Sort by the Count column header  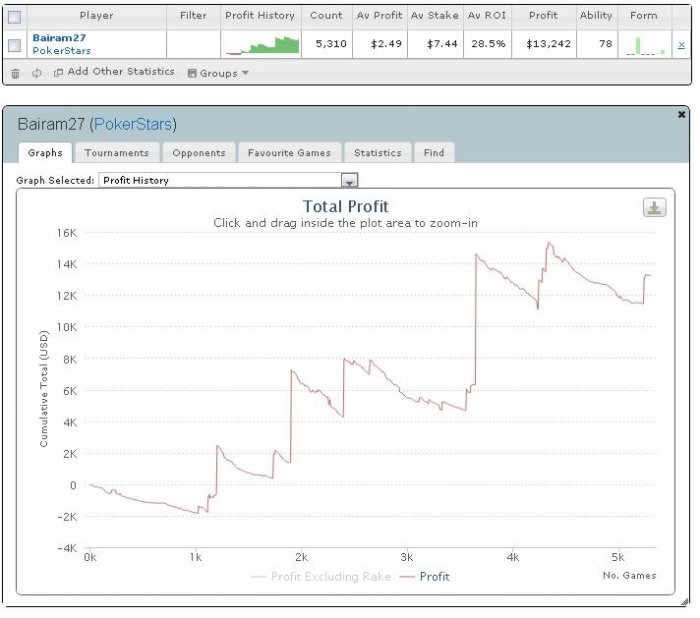(326, 16)
